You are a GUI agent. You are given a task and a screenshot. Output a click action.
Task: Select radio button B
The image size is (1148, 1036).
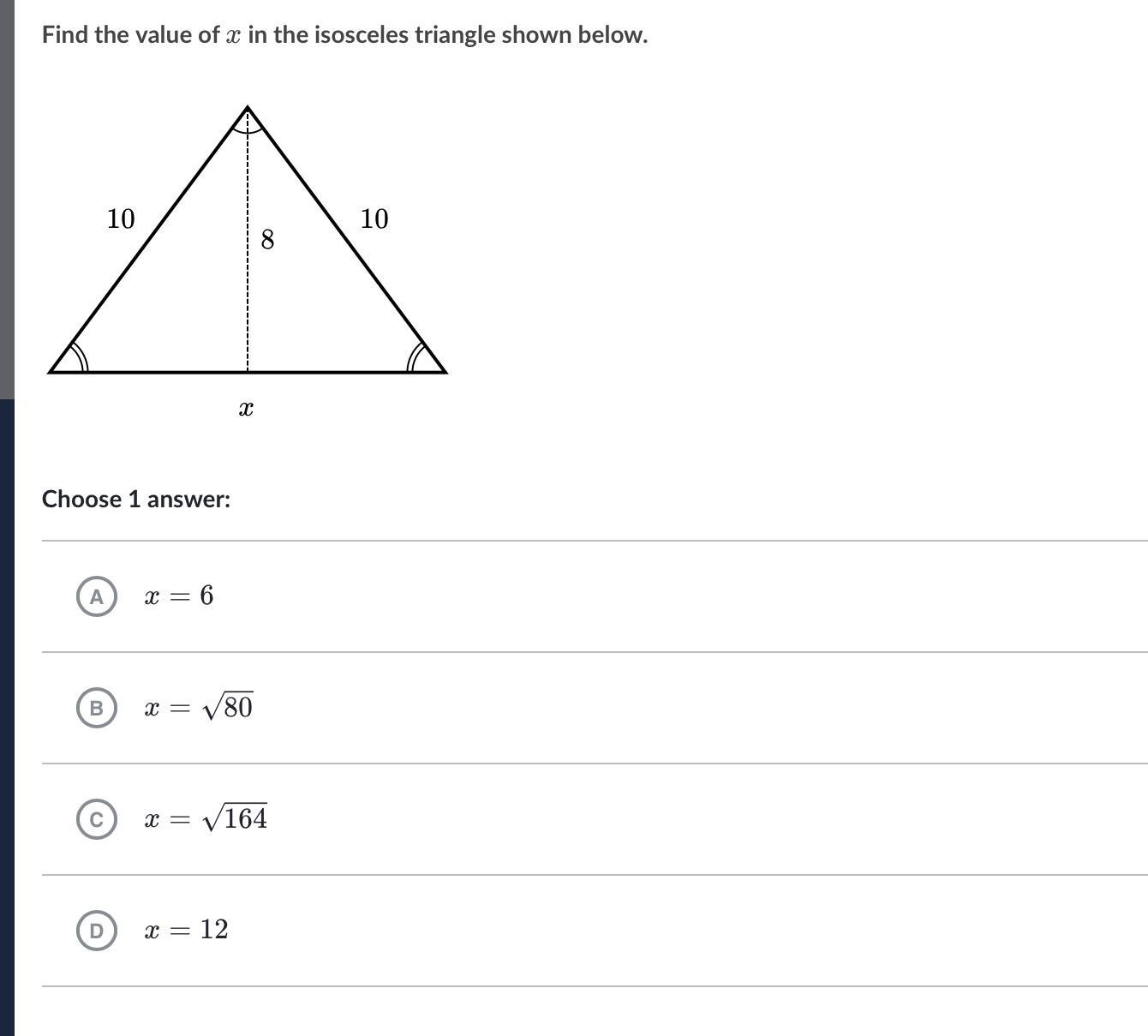tap(97, 708)
